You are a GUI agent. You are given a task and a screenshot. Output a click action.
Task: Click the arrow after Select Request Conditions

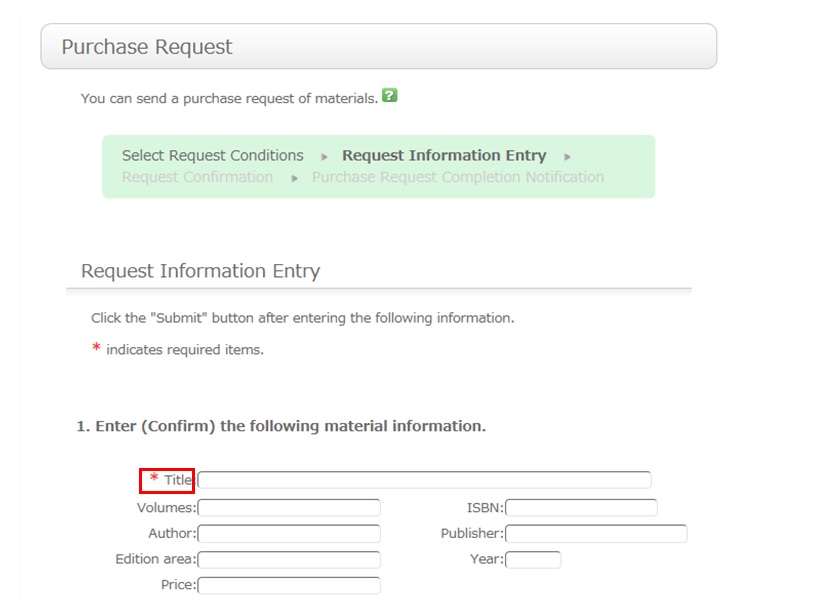[324, 157]
